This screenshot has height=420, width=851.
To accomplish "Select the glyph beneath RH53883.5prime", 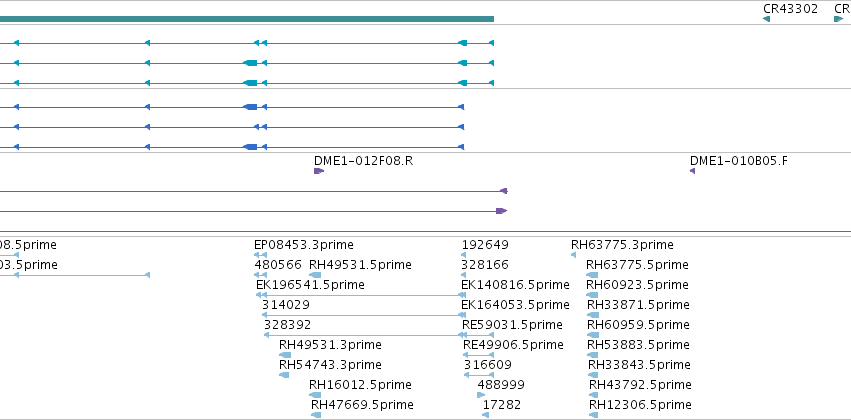I will pyautogui.click(x=593, y=355).
